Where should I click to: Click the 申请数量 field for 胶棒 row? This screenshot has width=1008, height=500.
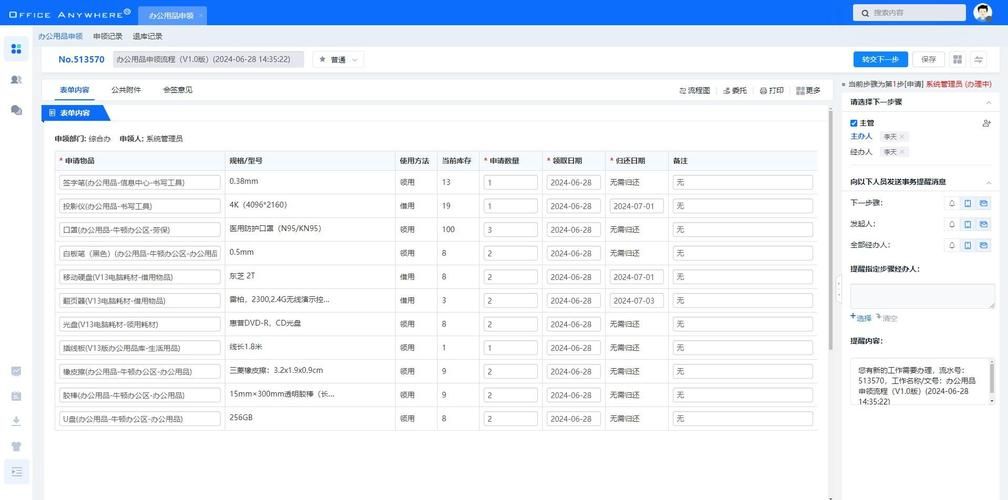tap(510, 395)
